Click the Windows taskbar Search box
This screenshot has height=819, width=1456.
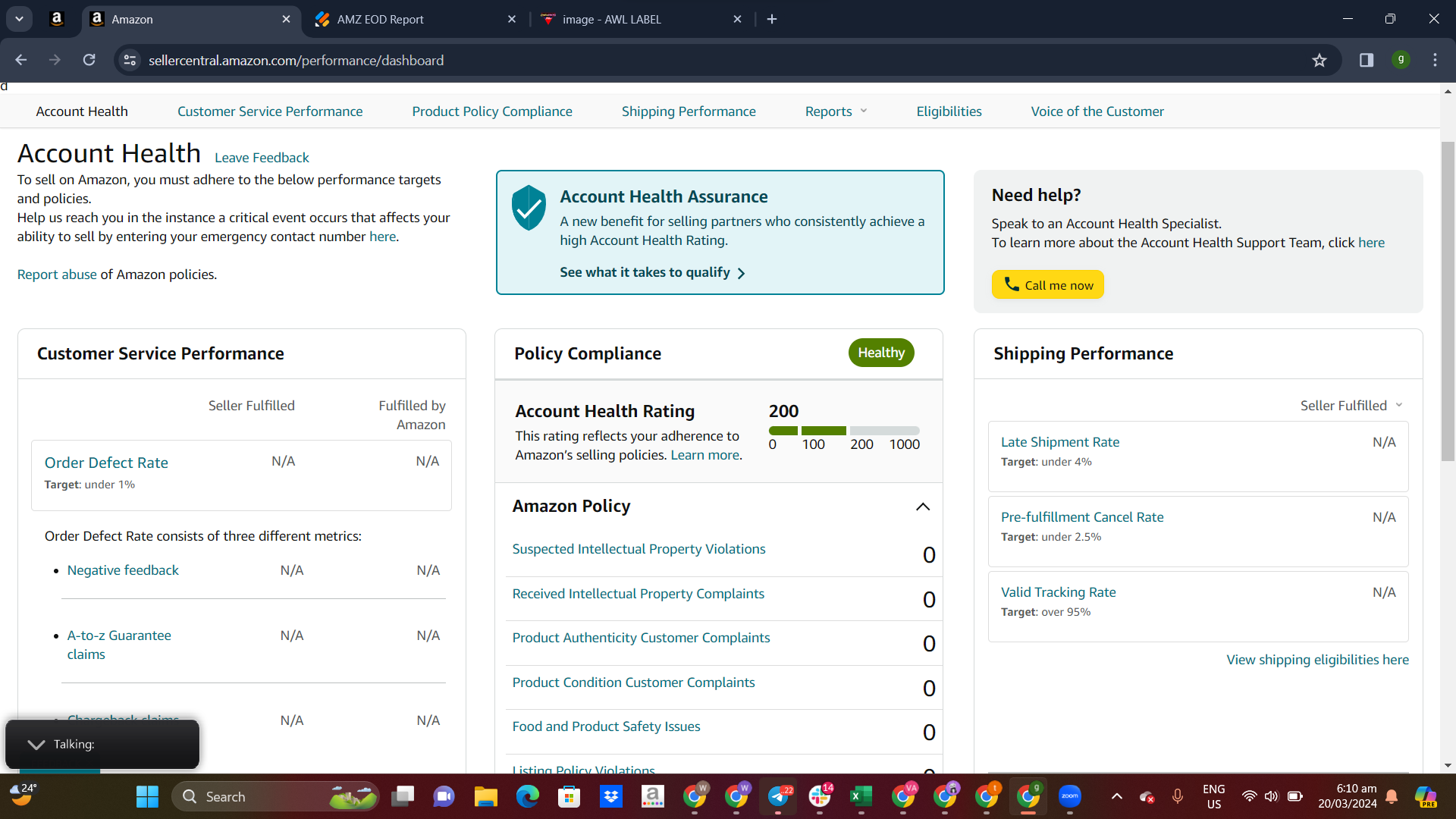pos(276,796)
